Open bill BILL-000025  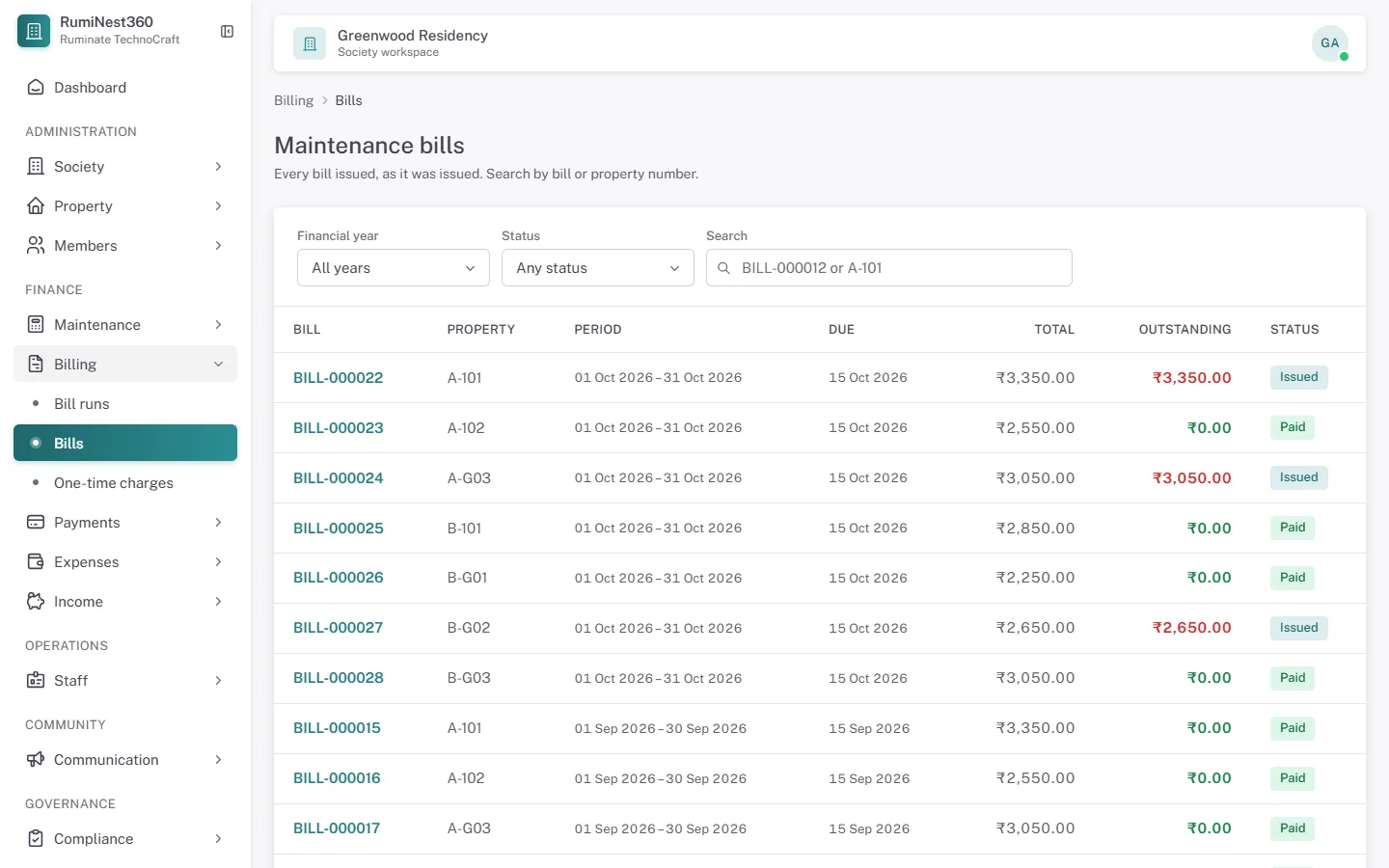click(338, 529)
